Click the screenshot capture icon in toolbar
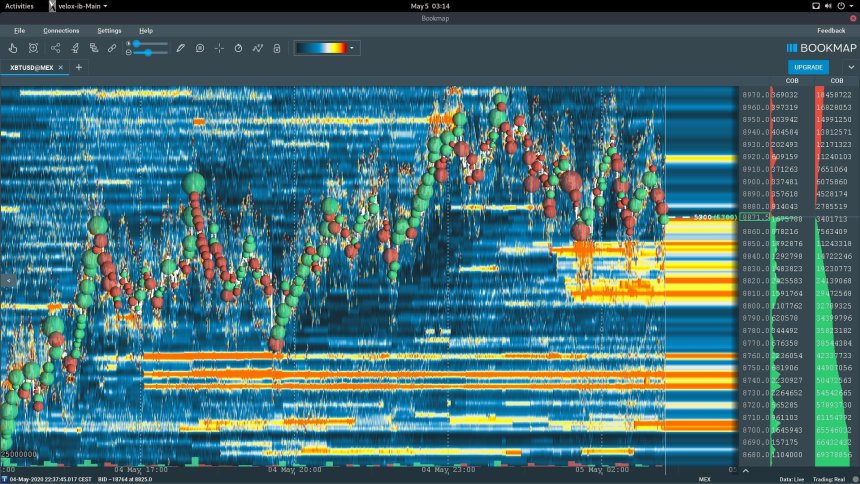This screenshot has width=860, height=484. click(33, 47)
